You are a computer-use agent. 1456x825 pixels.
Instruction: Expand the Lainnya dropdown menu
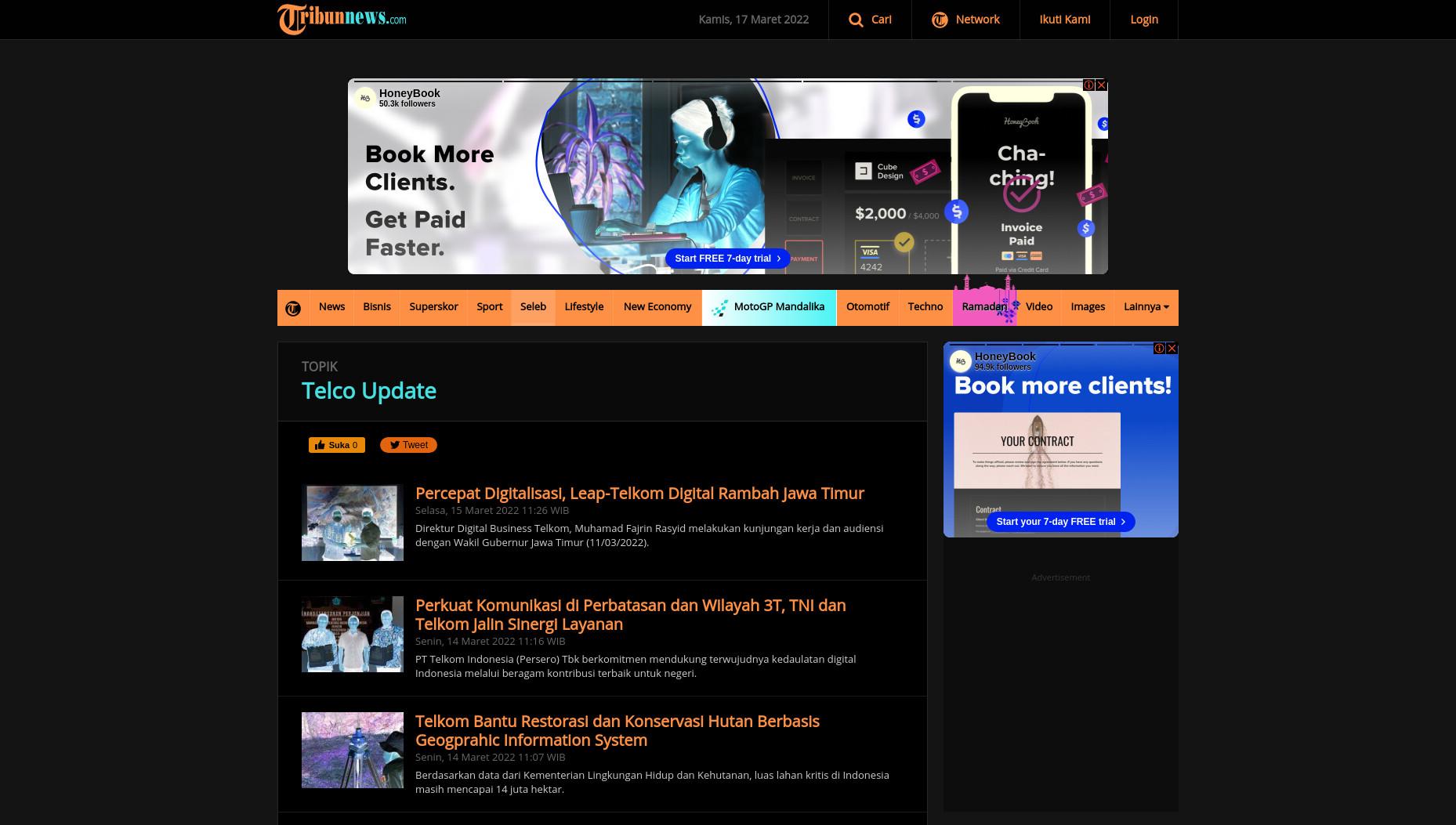1146,306
